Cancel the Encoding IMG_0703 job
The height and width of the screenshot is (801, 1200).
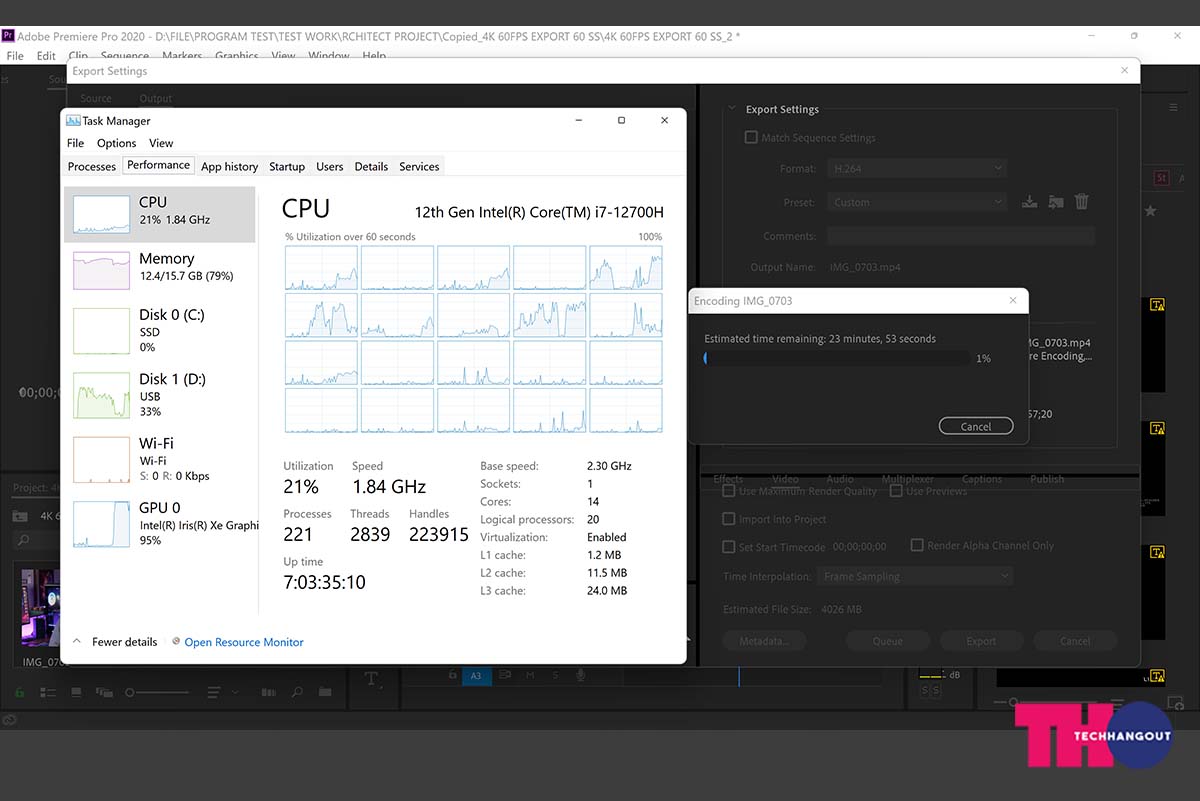[x=976, y=426]
